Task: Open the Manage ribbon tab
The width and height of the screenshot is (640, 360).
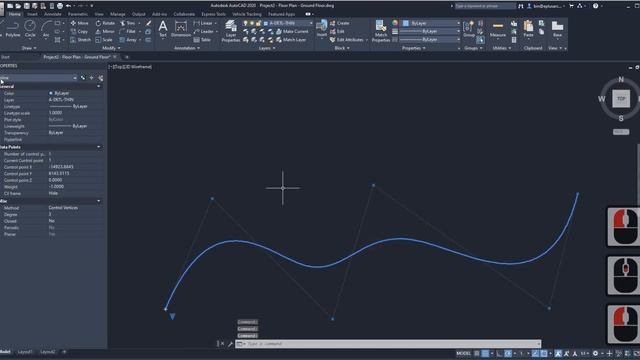Action: (x=118, y=14)
